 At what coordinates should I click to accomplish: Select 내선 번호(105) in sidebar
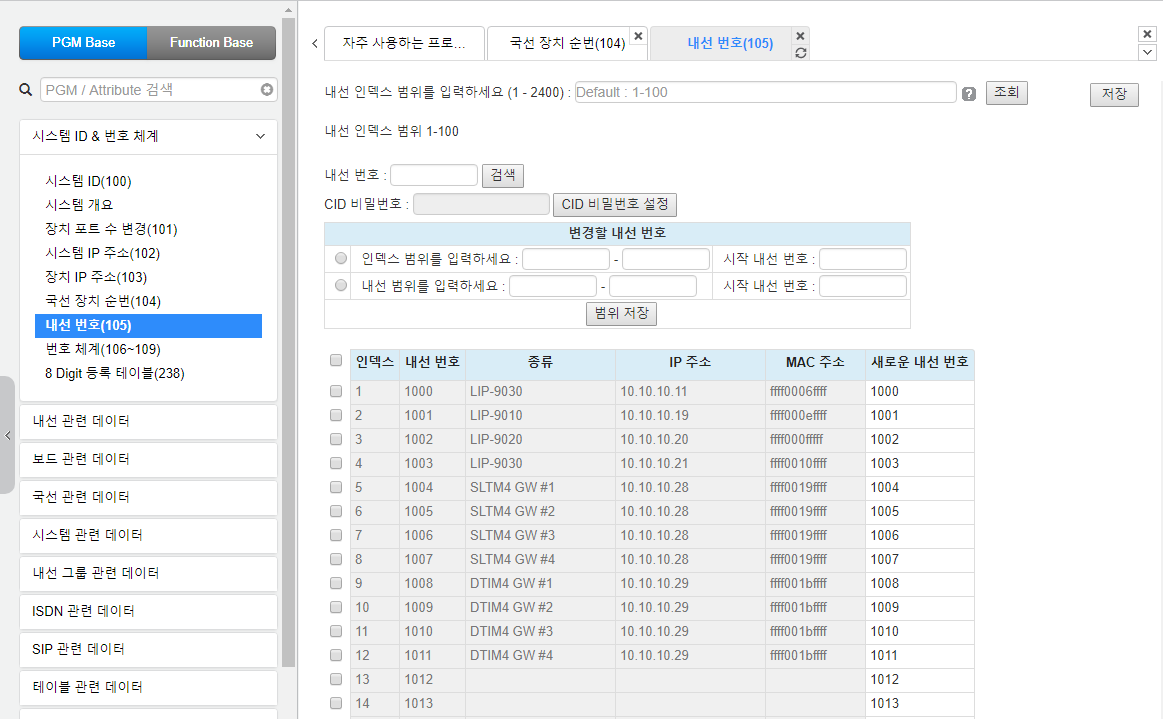pyautogui.click(x=148, y=326)
